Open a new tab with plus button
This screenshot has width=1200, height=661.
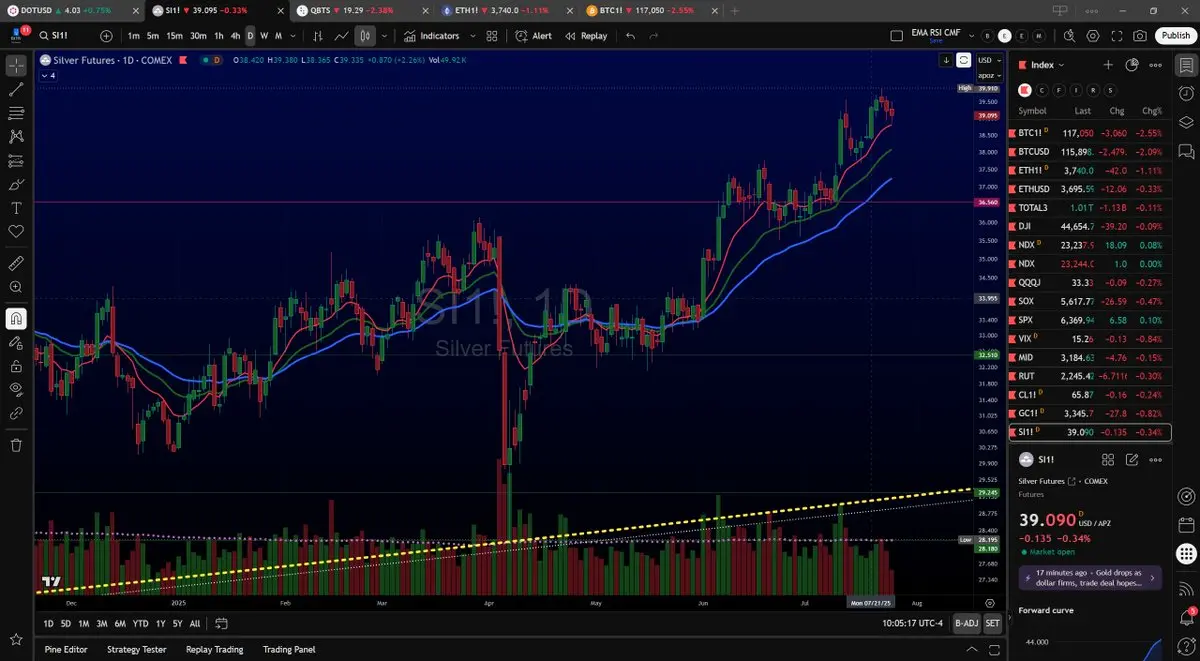[735, 10]
